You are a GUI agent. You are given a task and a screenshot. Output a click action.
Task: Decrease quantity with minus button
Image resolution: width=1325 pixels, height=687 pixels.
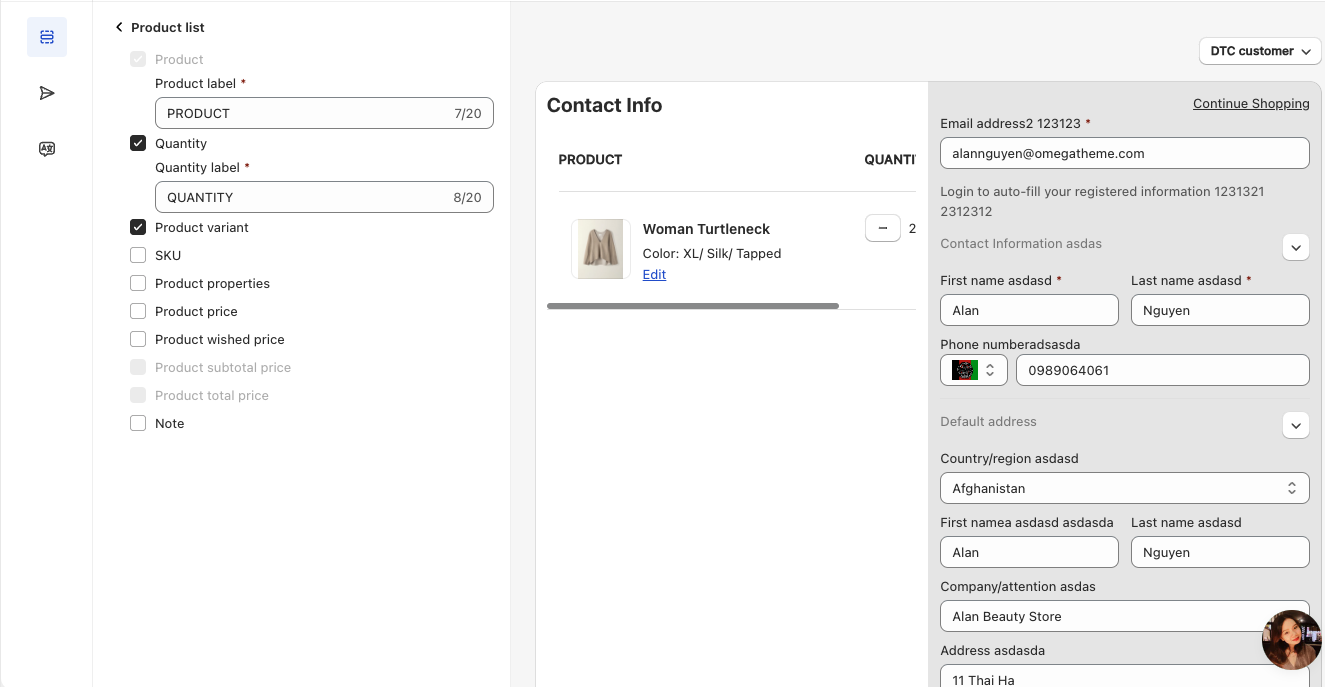tap(882, 229)
